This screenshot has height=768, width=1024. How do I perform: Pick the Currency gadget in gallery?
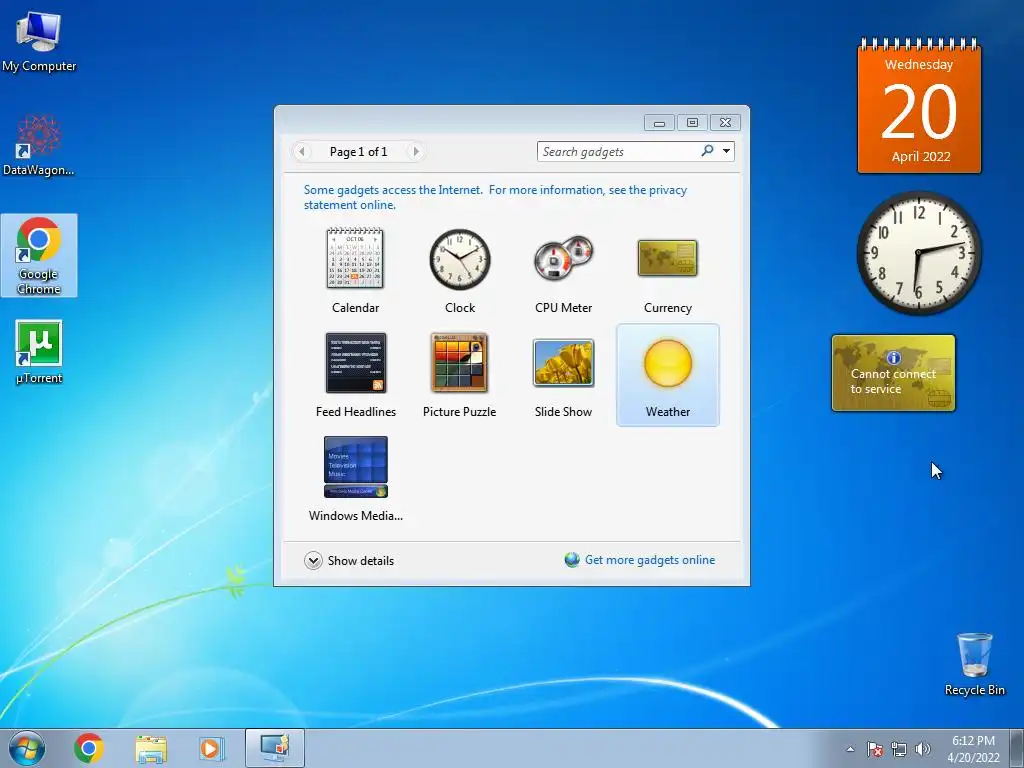click(667, 270)
